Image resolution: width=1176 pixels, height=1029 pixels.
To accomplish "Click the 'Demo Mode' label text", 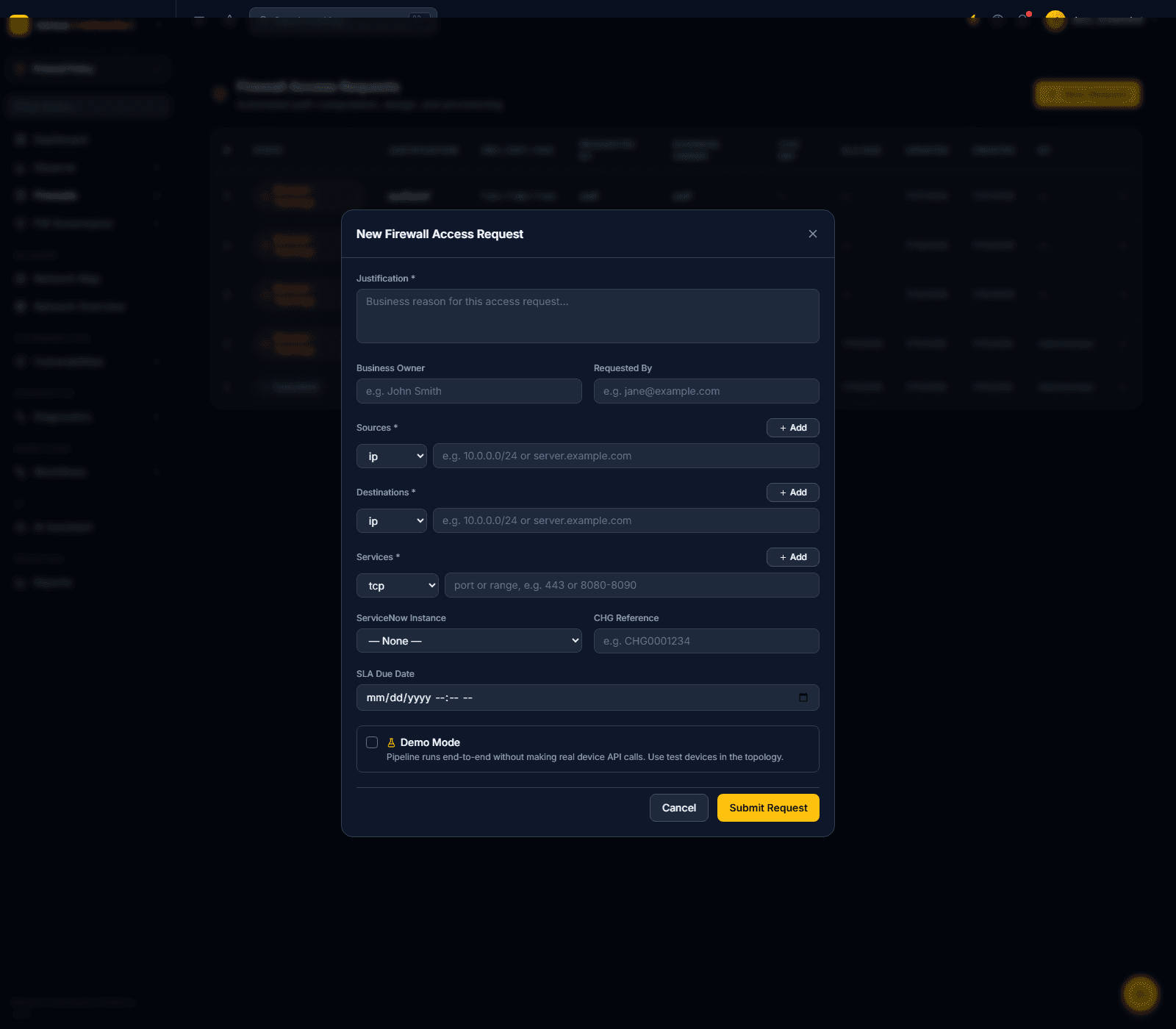I will (x=430, y=742).
